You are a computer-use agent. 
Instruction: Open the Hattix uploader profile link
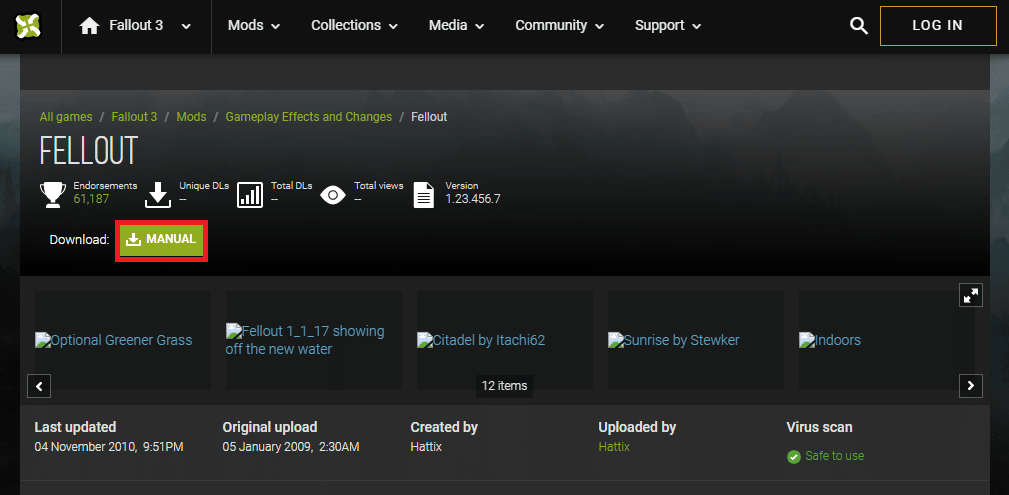614,446
